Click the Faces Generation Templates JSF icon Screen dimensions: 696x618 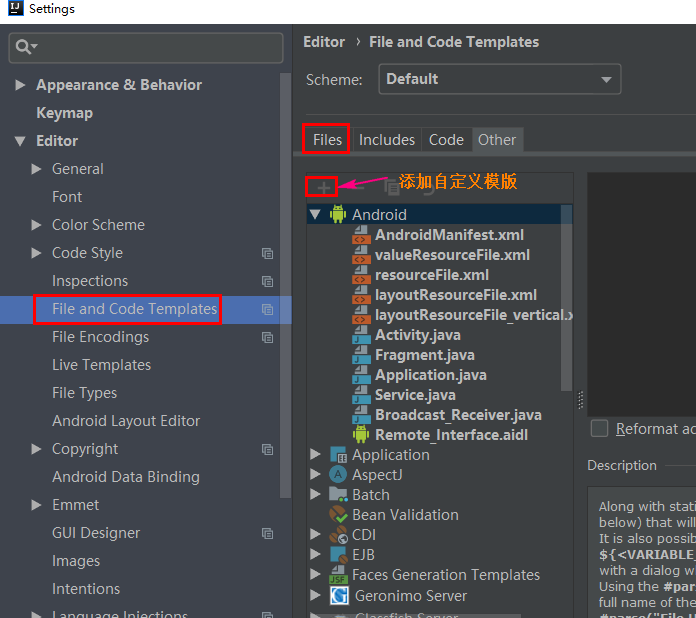(338, 574)
